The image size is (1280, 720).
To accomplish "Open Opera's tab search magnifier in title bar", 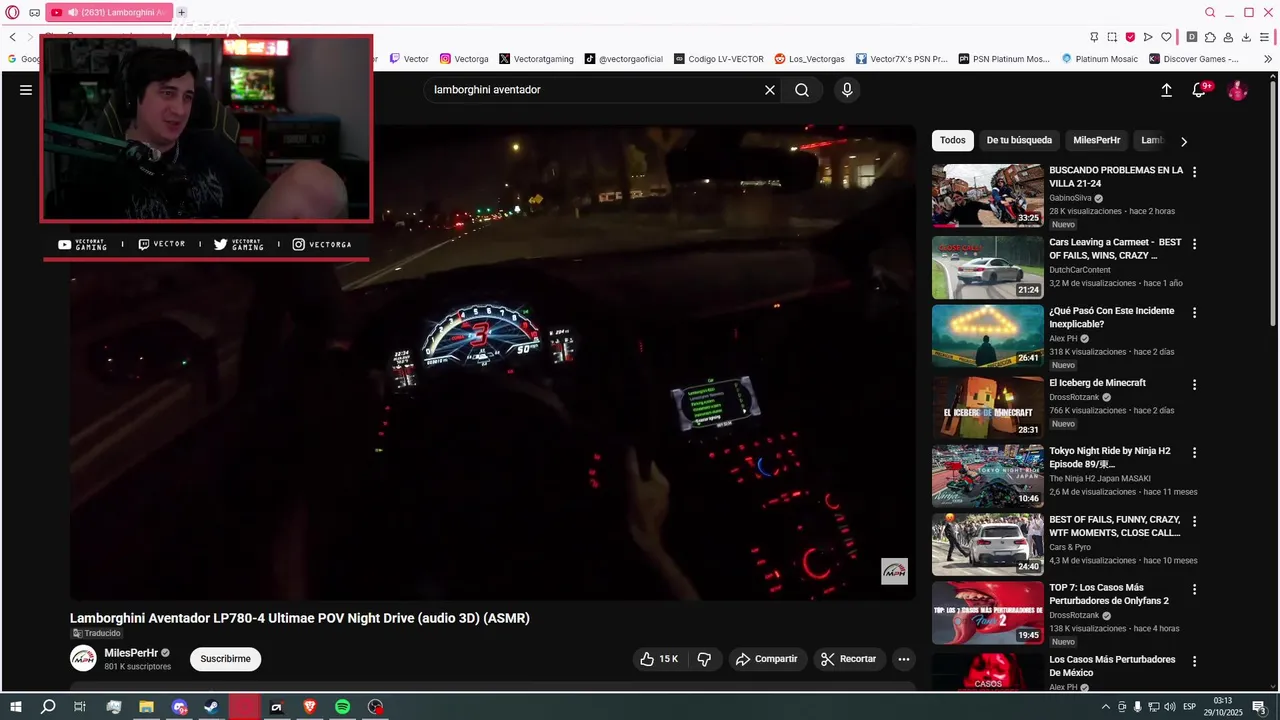I will click(x=1210, y=12).
